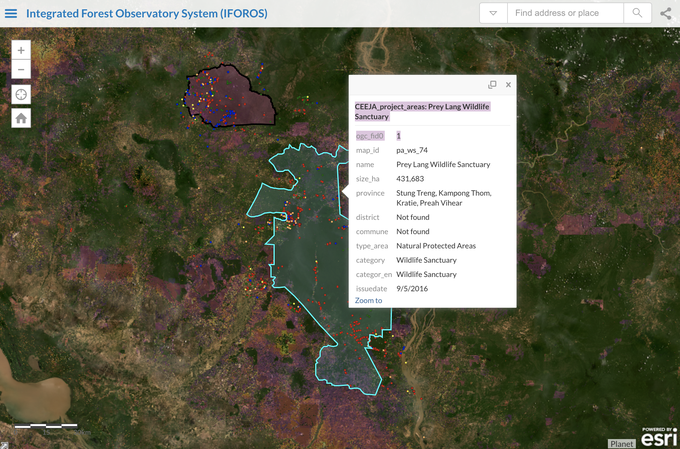Click the highlighted ogc_fid0 field label
This screenshot has height=449, width=680.
pos(369,135)
